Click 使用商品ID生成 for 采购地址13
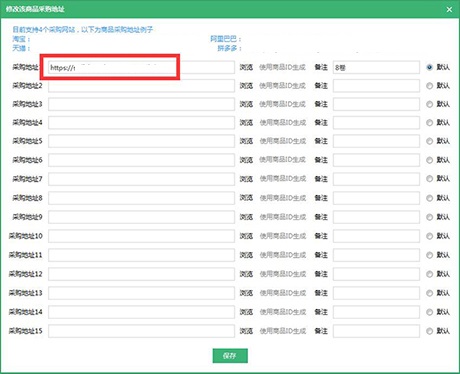 point(282,293)
